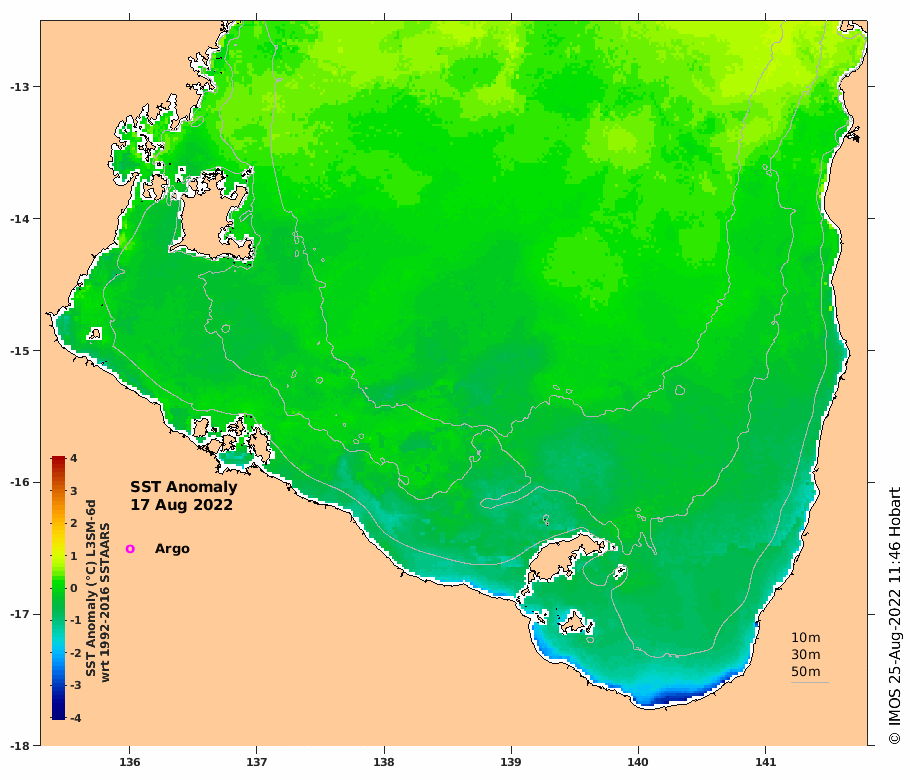Click the '137' longitude axis label

[x=257, y=762]
